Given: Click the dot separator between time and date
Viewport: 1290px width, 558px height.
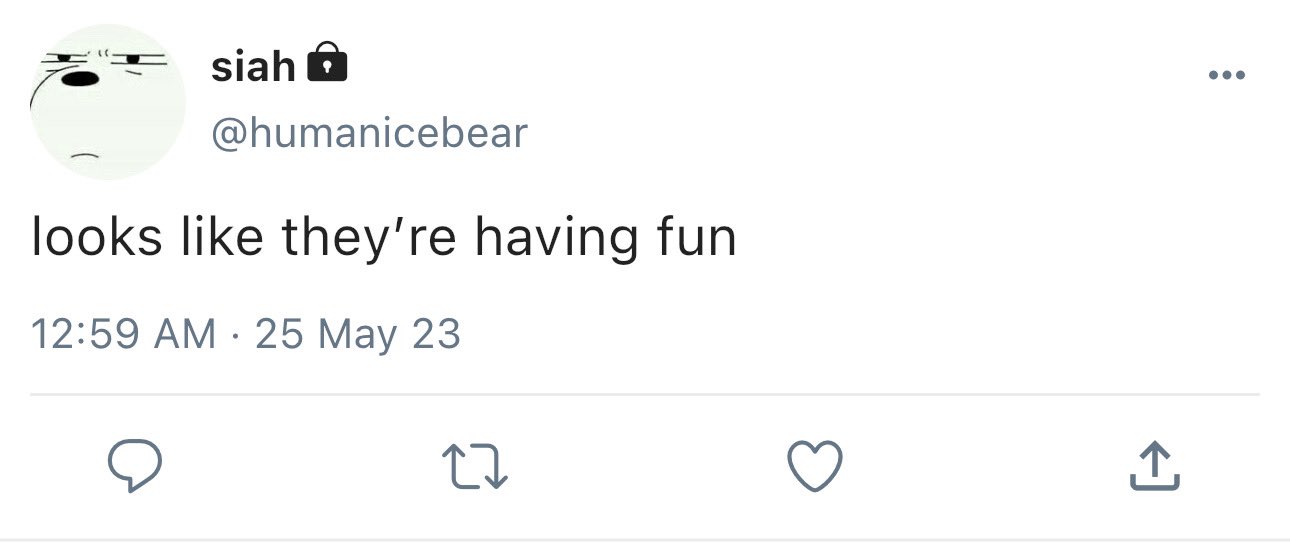Looking at the screenshot, I should (235, 334).
